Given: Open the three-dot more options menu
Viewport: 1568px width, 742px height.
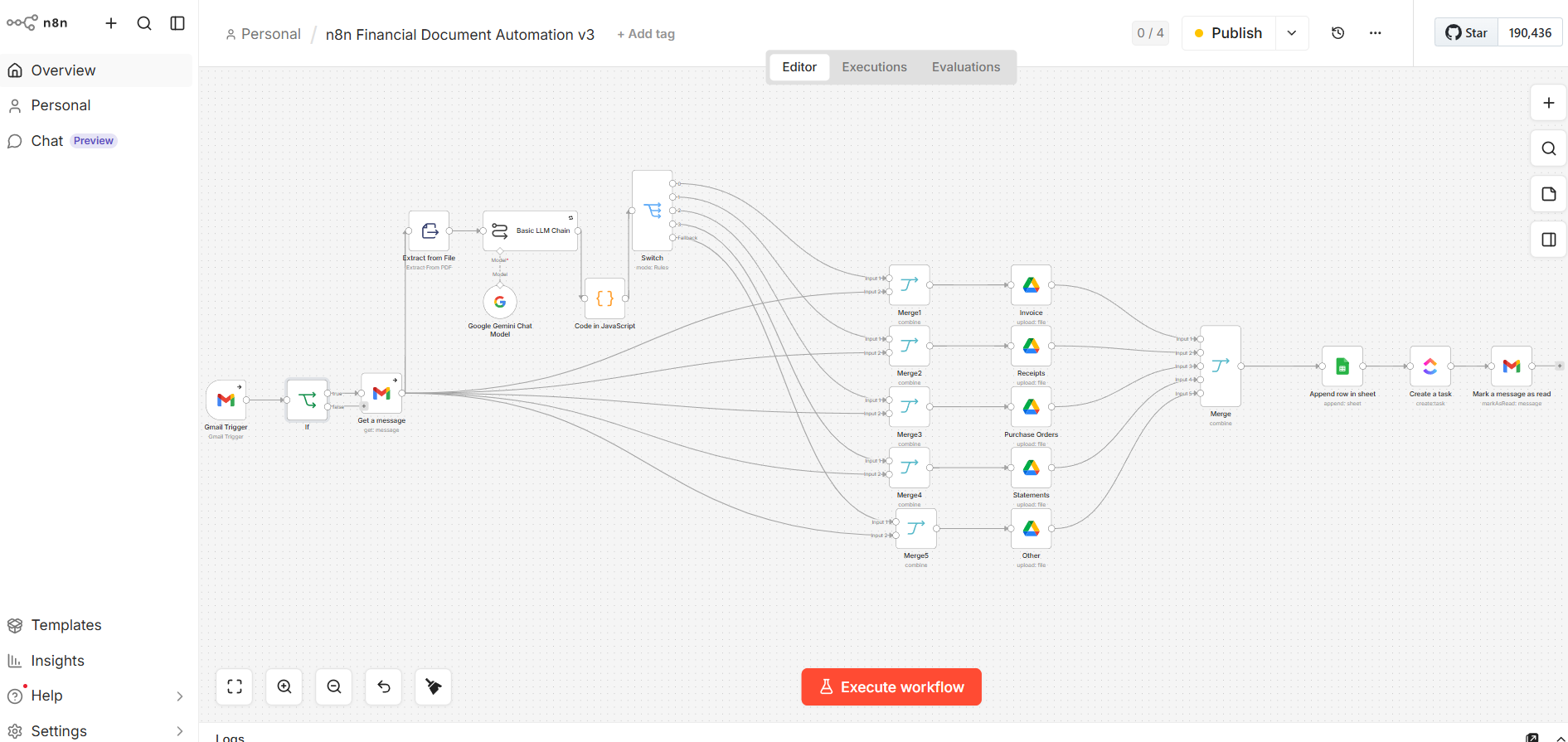Looking at the screenshot, I should tap(1376, 33).
